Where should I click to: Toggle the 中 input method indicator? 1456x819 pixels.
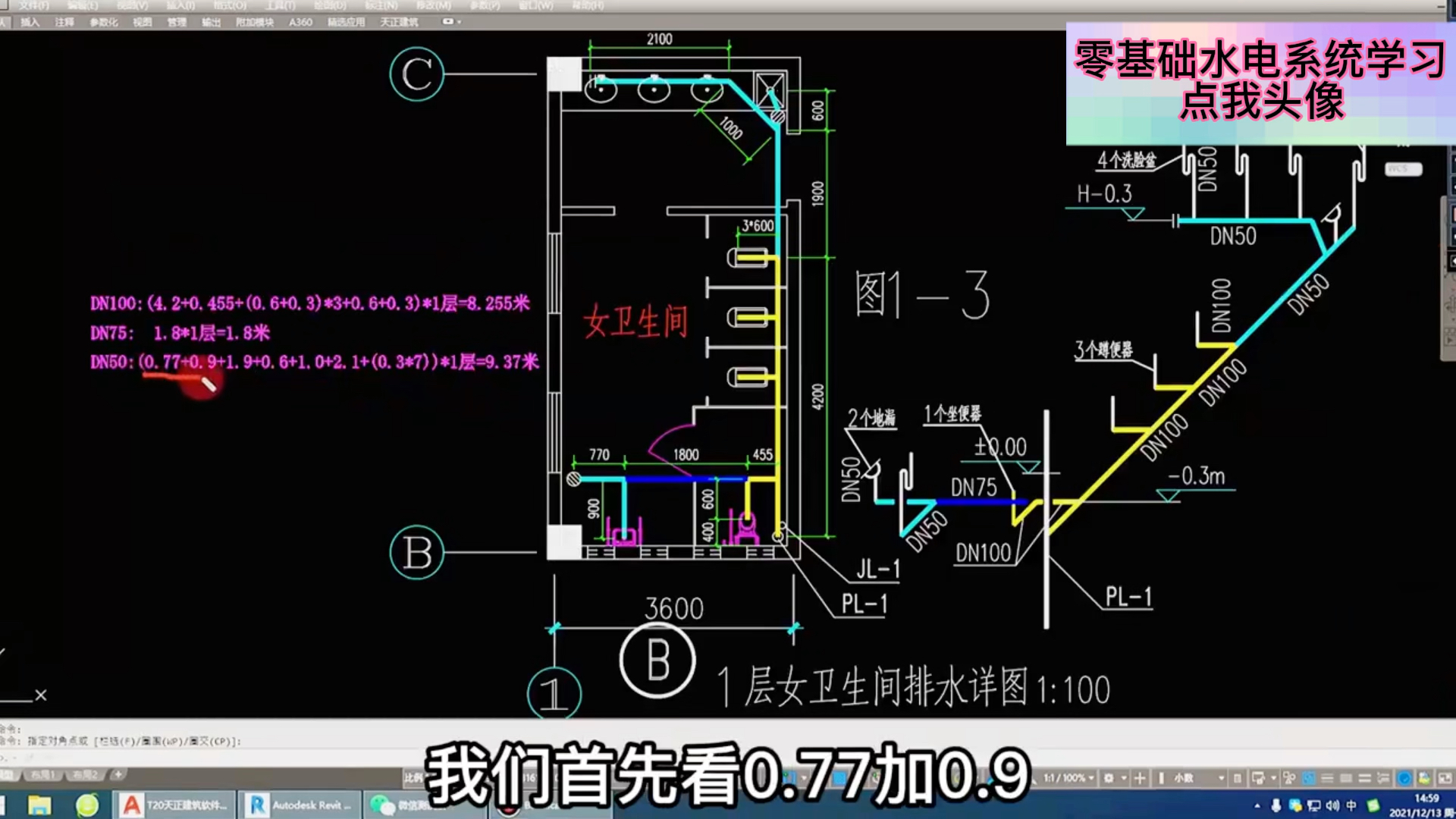tap(1353, 805)
